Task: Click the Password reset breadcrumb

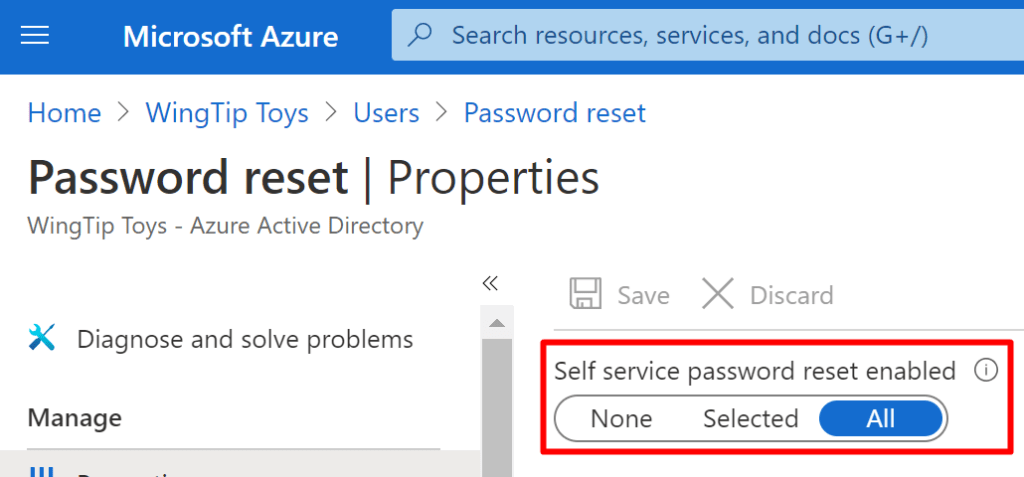Action: 554,113
